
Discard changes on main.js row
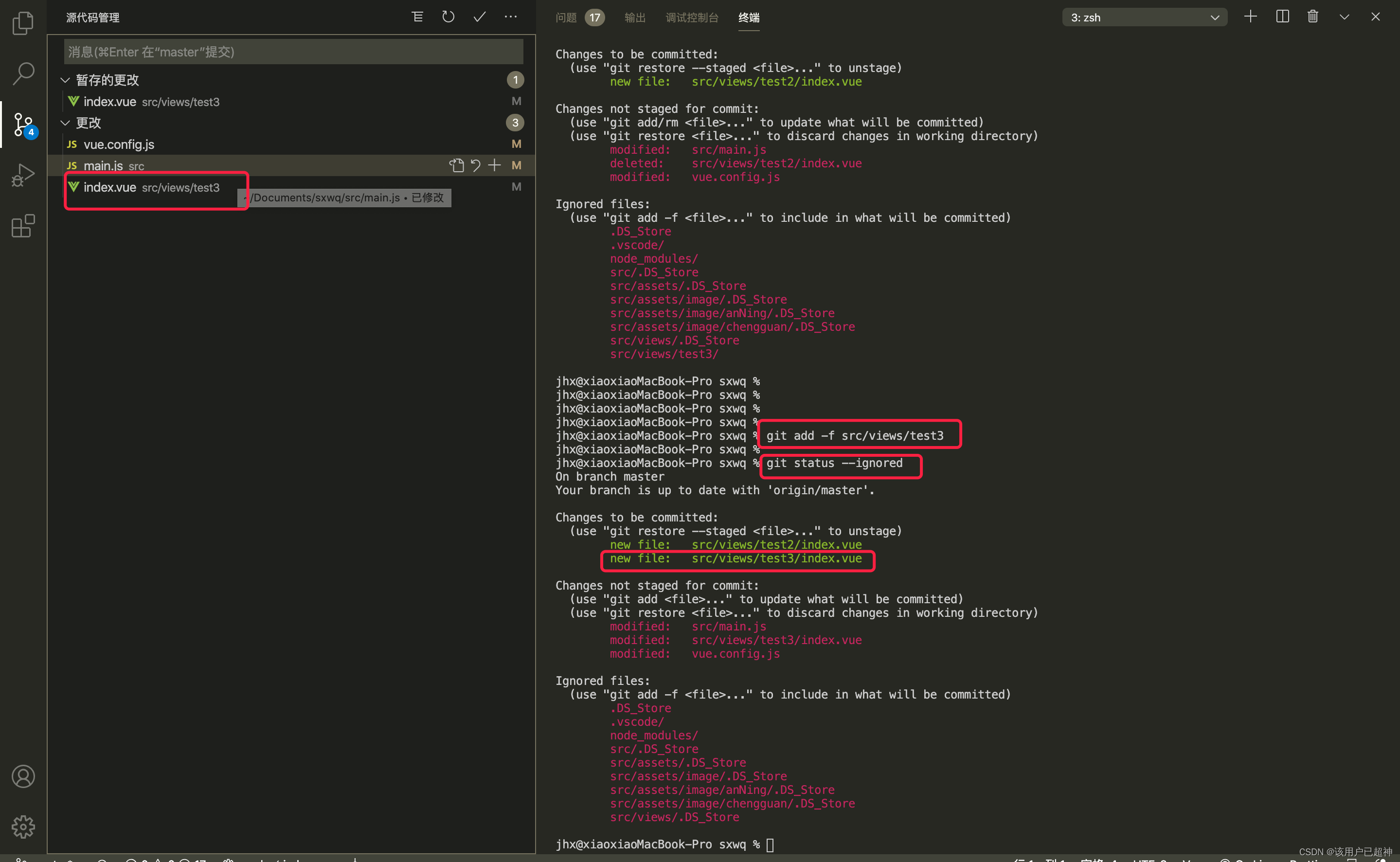(475, 165)
